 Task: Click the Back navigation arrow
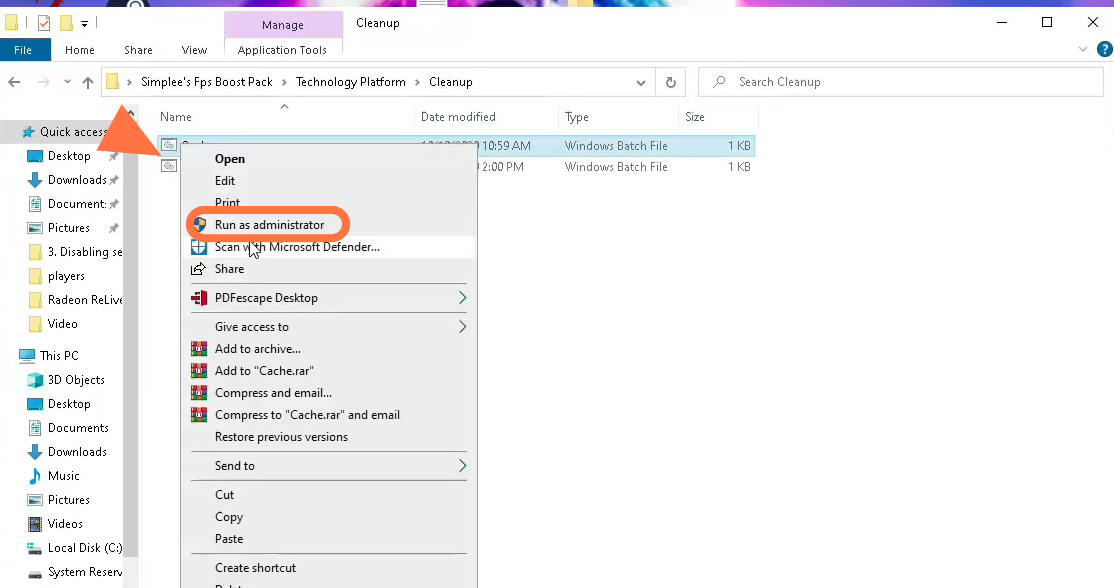(x=14, y=82)
